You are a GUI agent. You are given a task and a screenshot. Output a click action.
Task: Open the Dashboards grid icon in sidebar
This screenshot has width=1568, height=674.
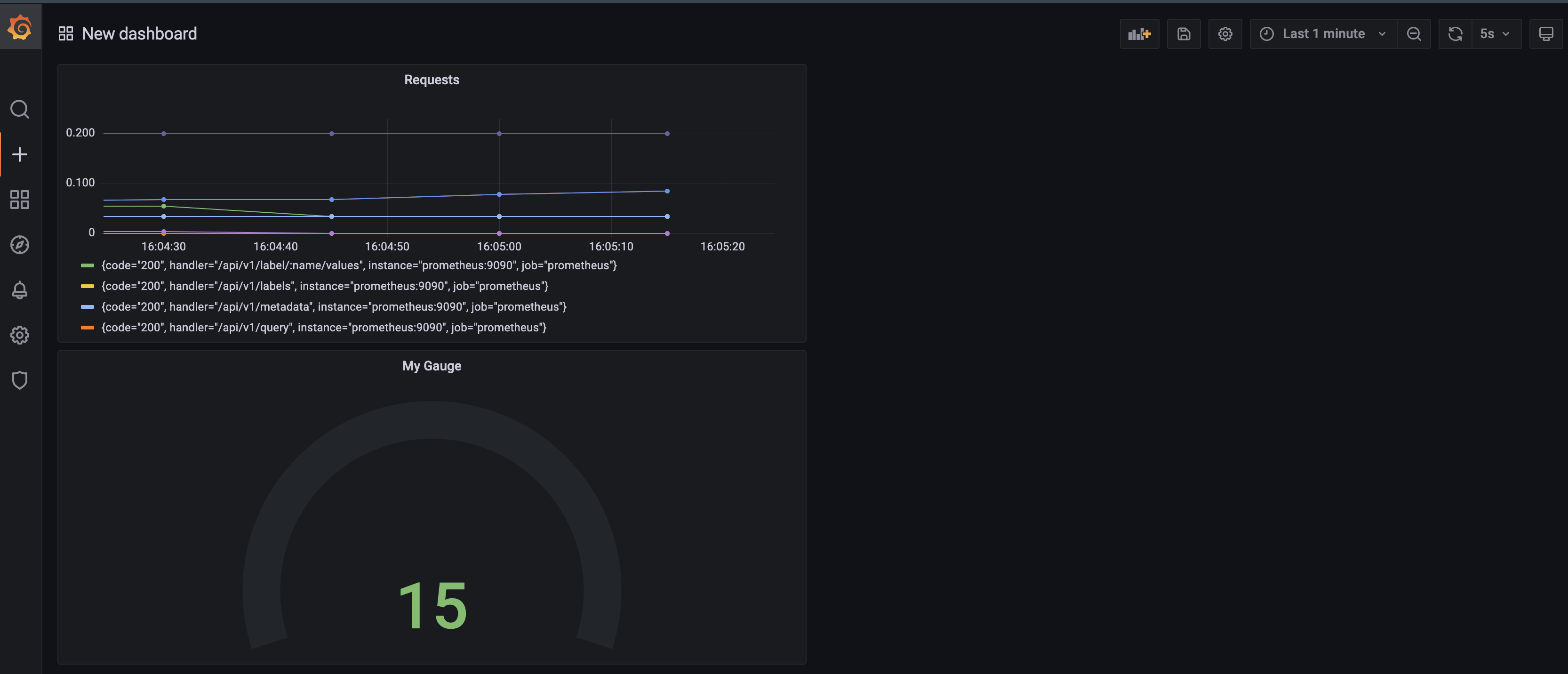click(19, 200)
